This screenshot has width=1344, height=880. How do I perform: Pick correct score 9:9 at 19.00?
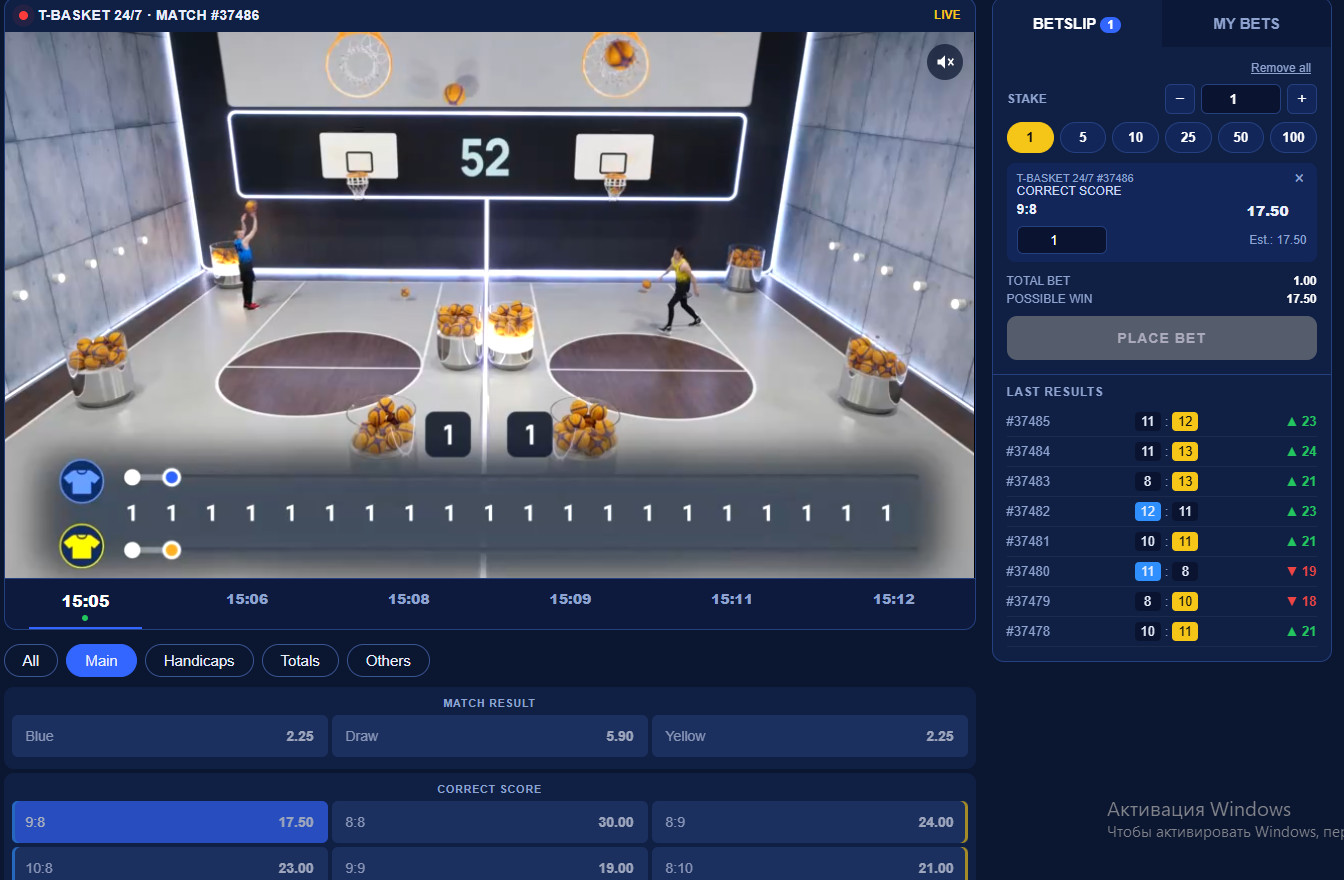(490, 866)
